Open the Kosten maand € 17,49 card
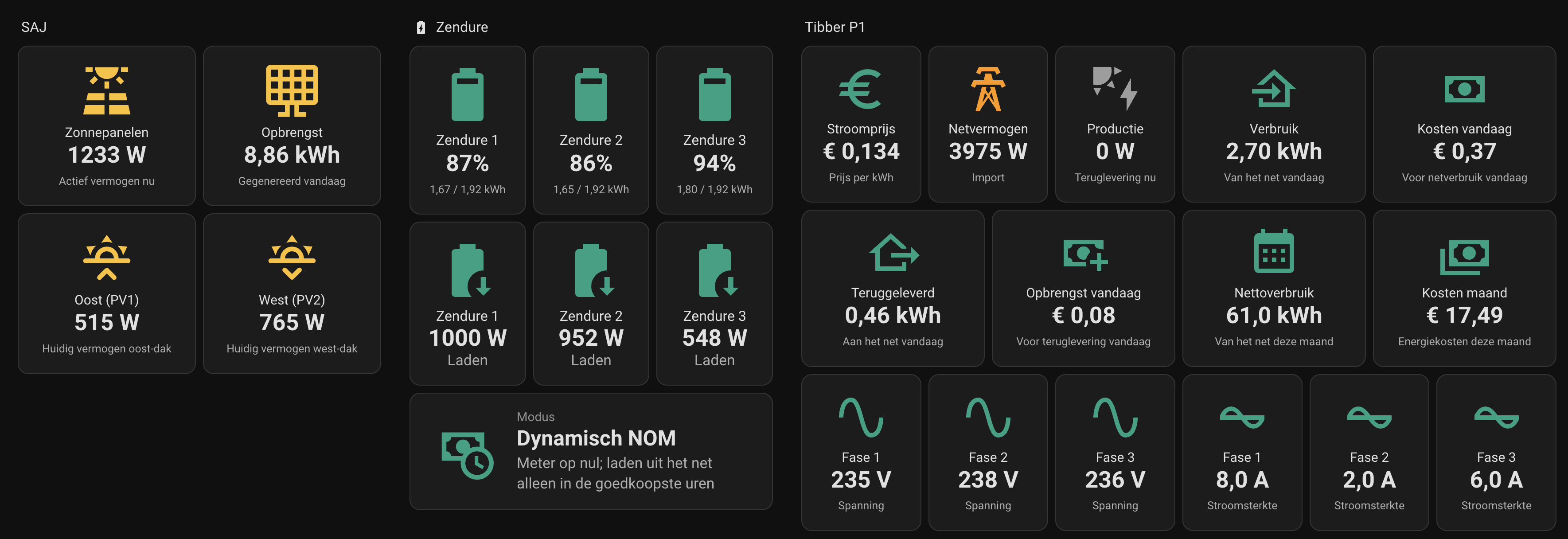The height and width of the screenshot is (539, 1568). (x=1464, y=288)
